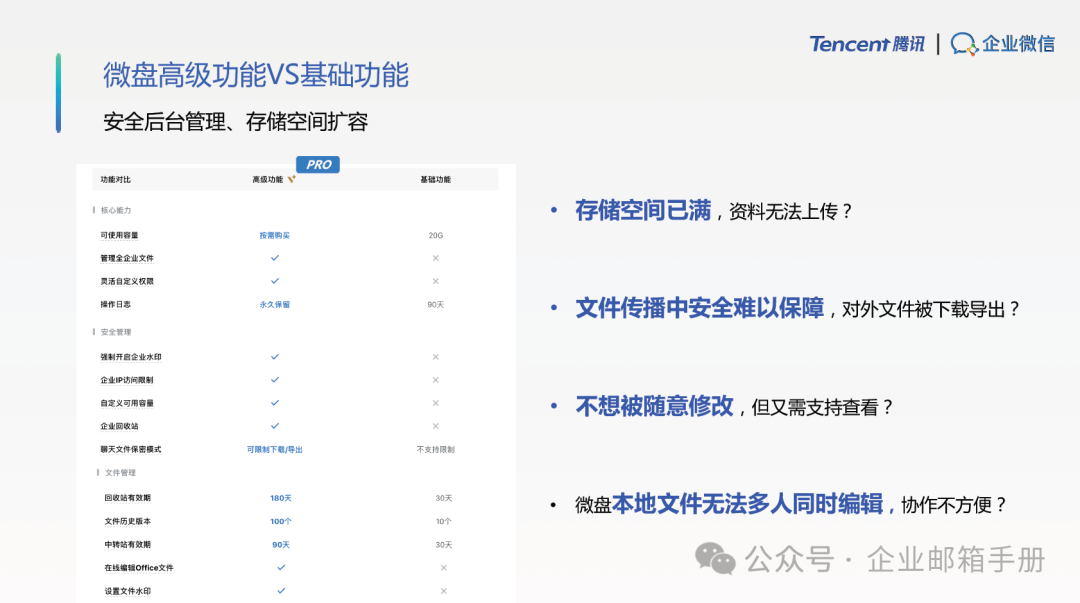Click the 操作日志 row label
Image resolution: width=1080 pixels, height=603 pixels.
[116, 305]
